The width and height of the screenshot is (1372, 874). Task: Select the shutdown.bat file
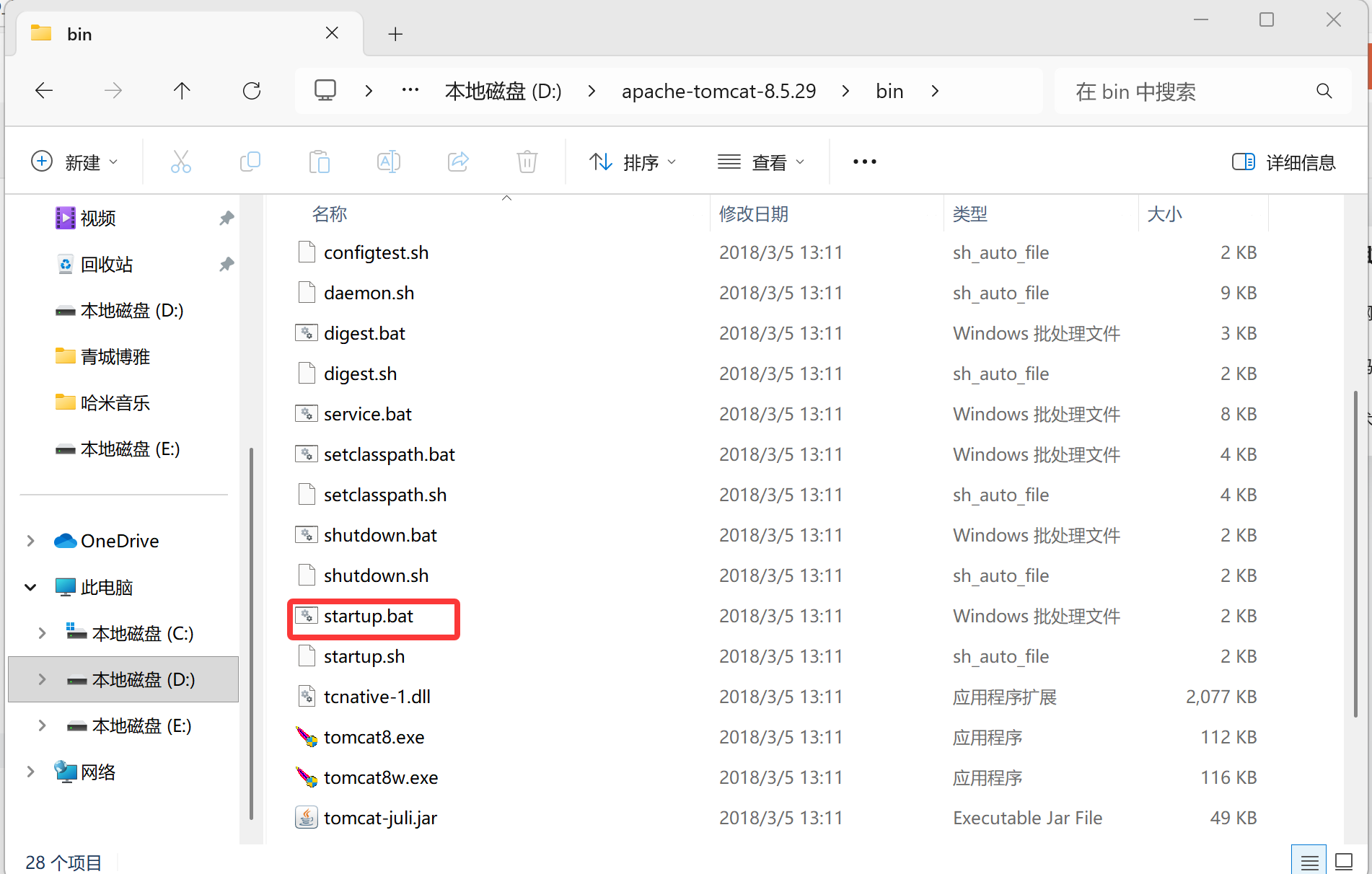(380, 535)
